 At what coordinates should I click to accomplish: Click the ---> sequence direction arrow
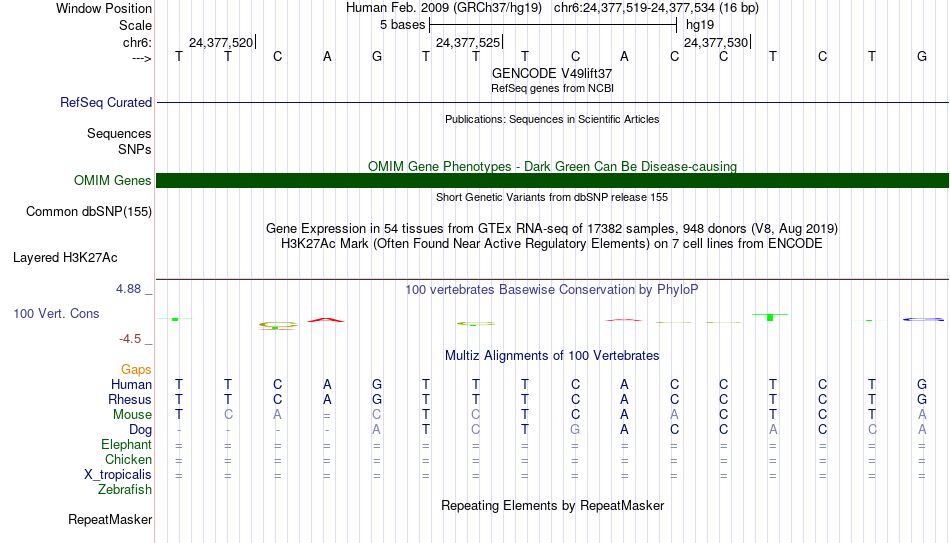tap(141, 58)
